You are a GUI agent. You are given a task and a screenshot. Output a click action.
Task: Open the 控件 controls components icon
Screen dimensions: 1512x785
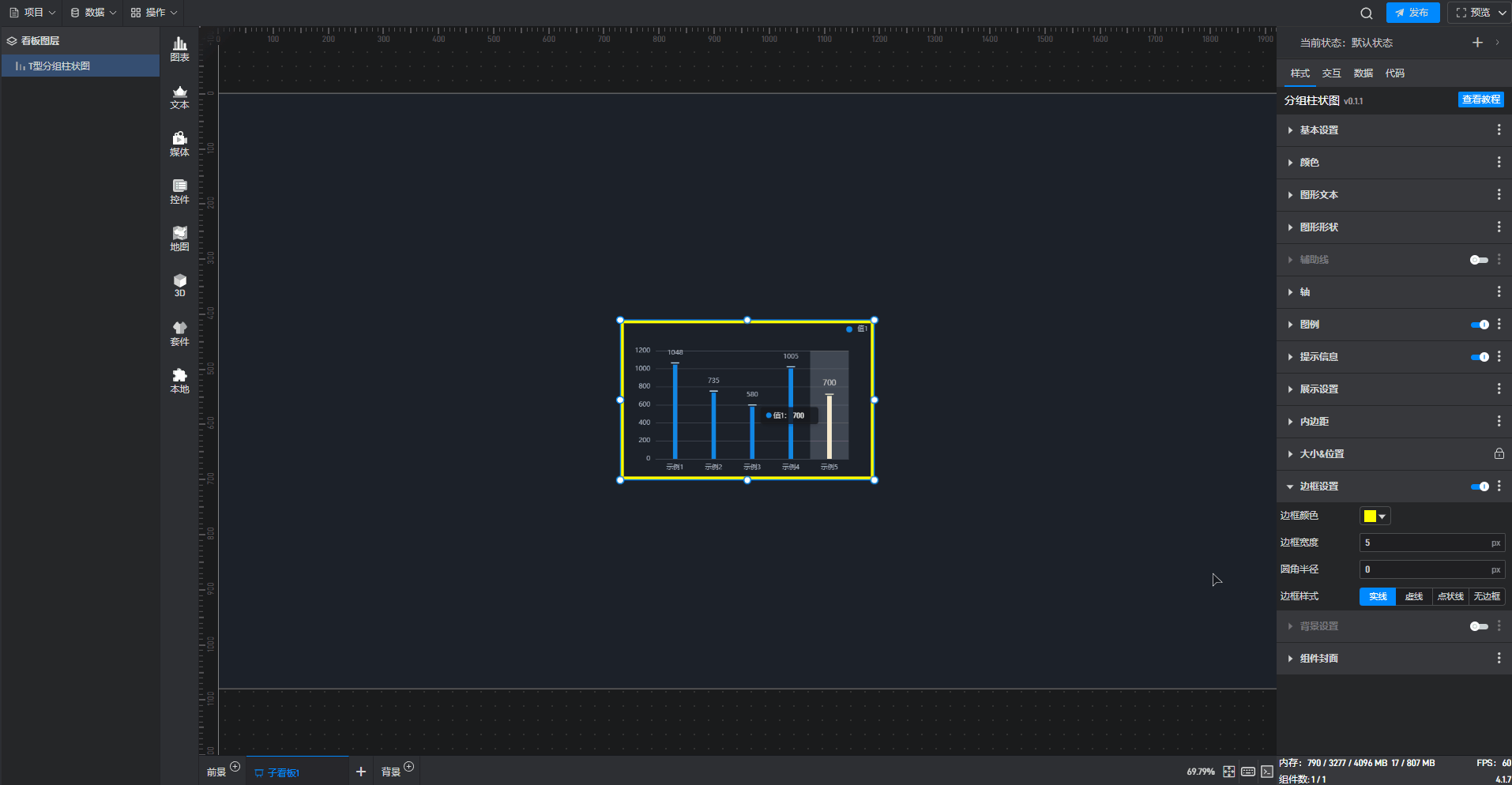(179, 191)
